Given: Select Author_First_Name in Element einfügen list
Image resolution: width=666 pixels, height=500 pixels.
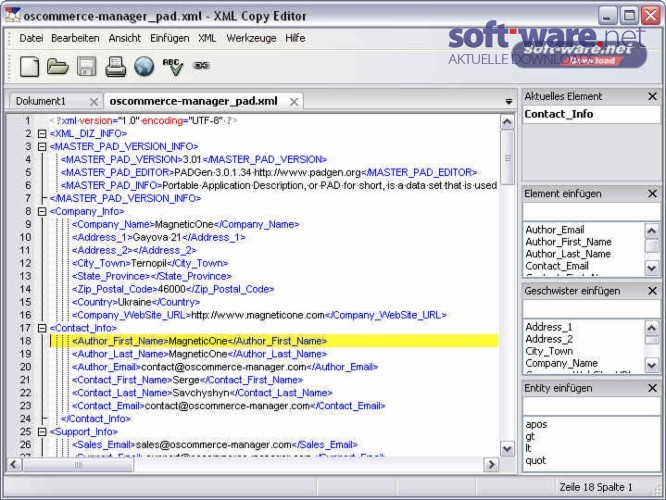Looking at the screenshot, I should point(568,242).
